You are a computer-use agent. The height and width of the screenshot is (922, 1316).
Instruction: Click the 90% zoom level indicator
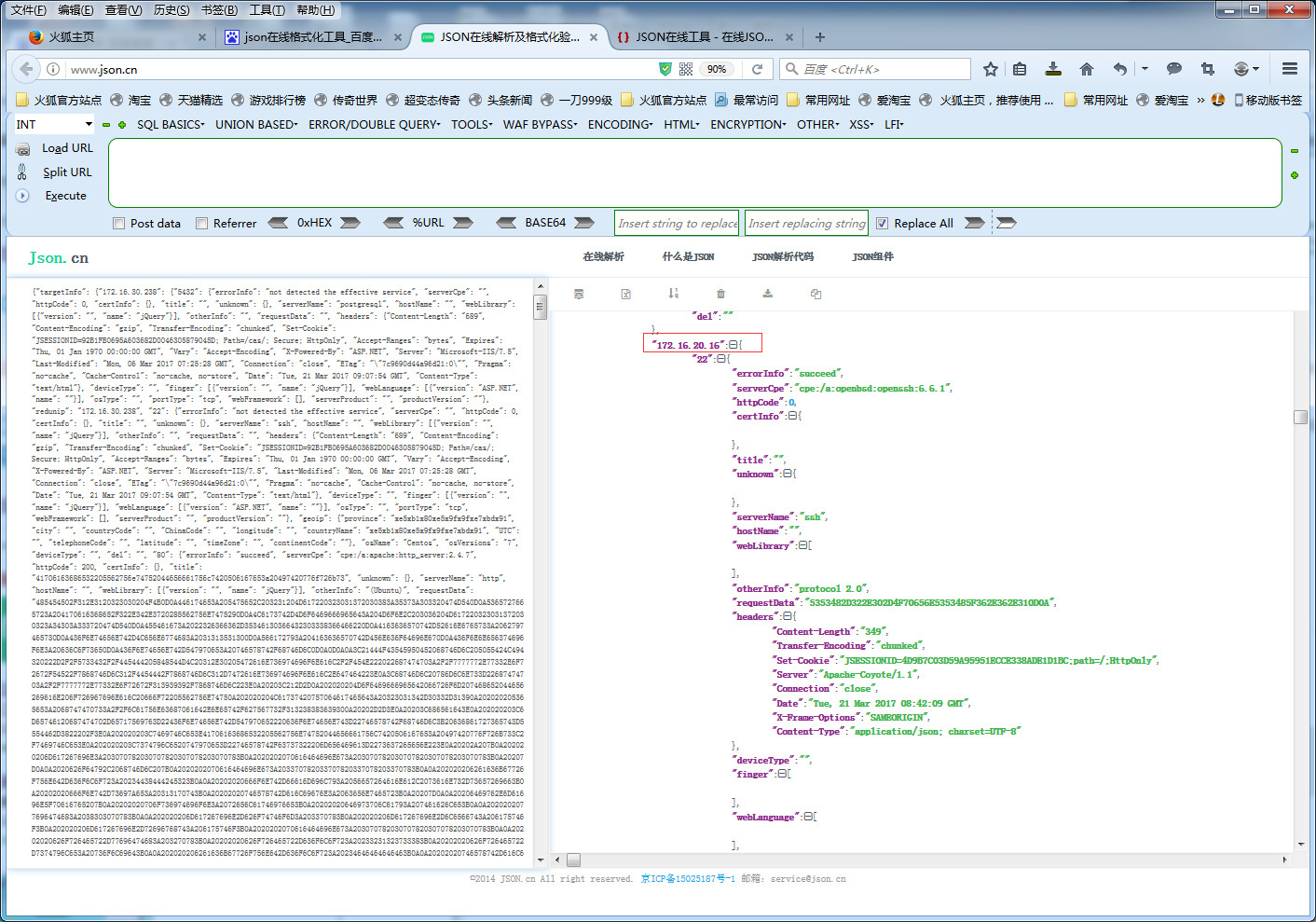pyautogui.click(x=717, y=69)
